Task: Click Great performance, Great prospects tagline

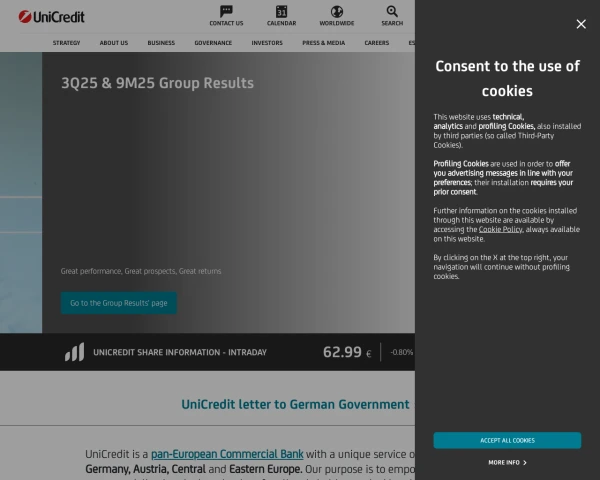Action: 141,271
